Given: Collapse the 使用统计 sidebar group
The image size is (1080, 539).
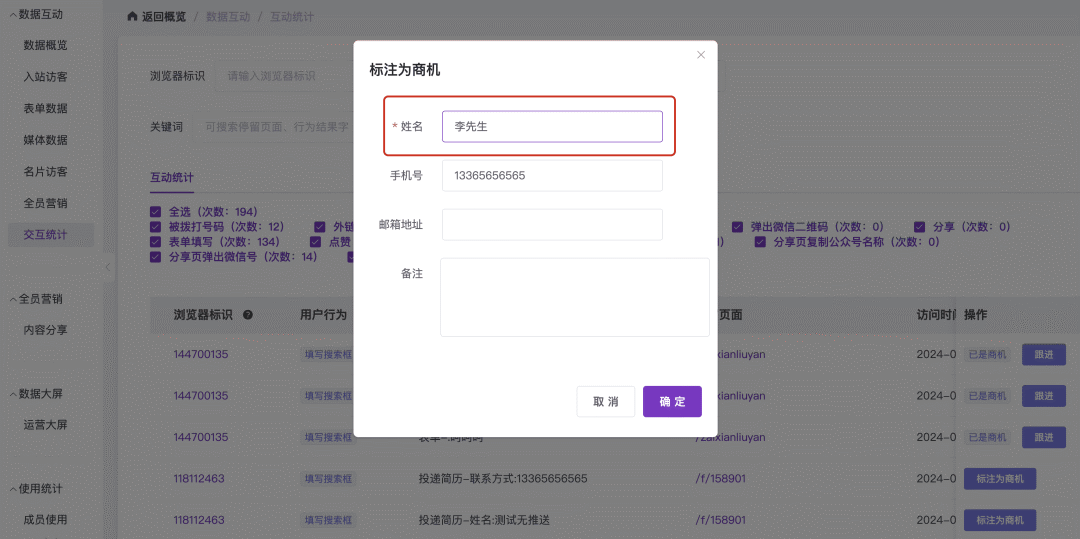Looking at the screenshot, I should tap(12, 489).
